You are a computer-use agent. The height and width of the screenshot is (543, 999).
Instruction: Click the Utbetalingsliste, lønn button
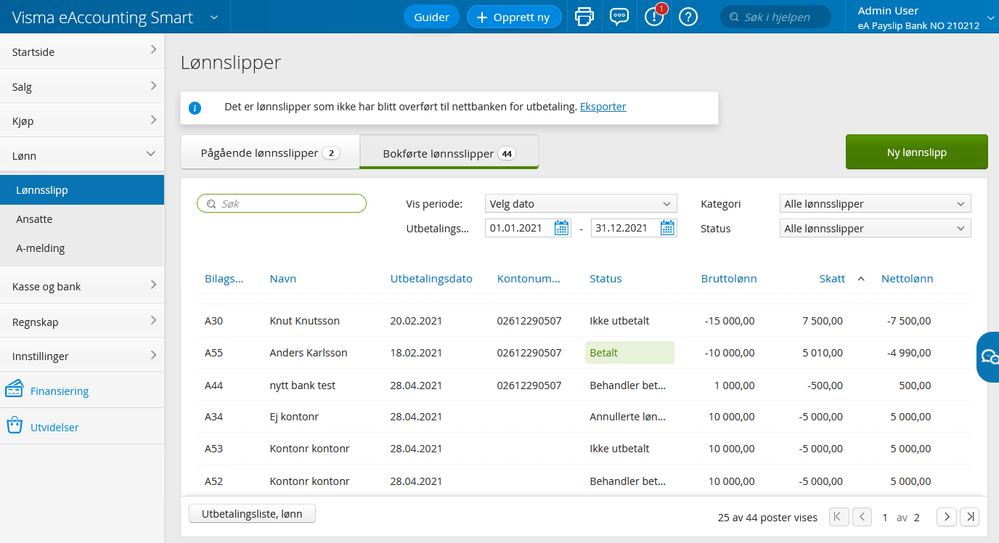click(x=252, y=514)
